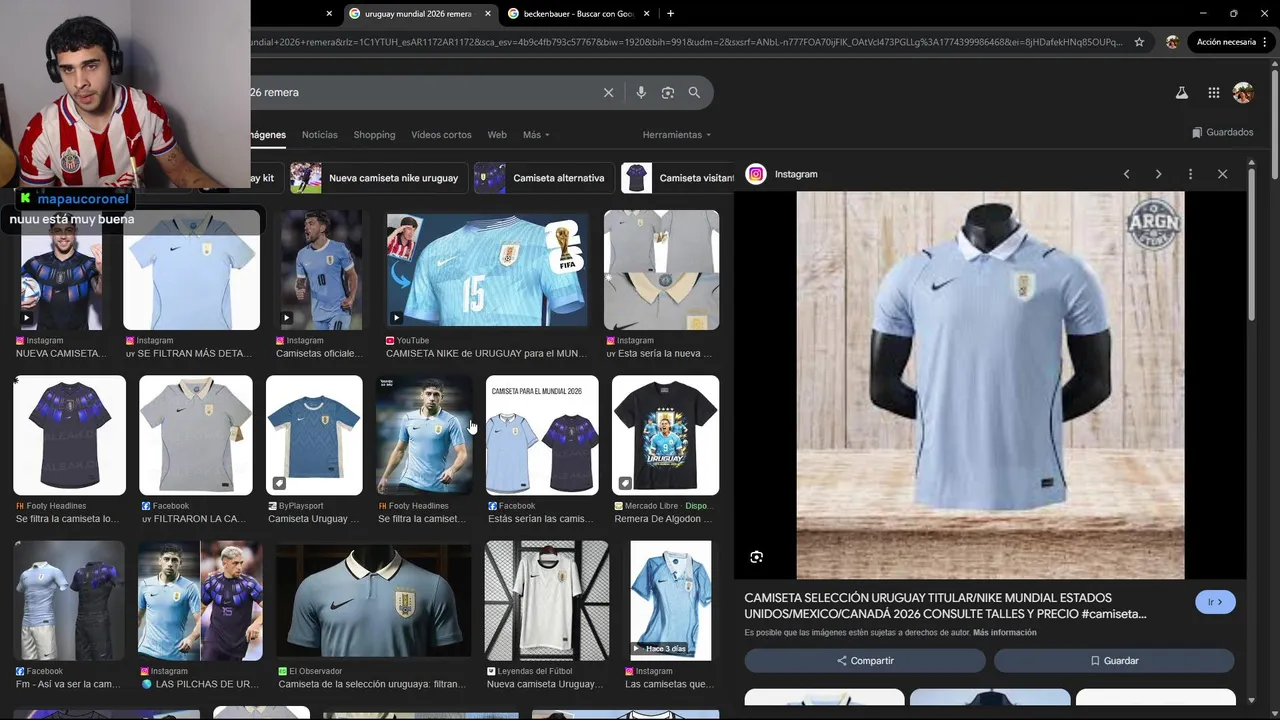Screen dimensions: 1280x720
Task: Expand the Herramientas dropdown
Action: tap(677, 135)
